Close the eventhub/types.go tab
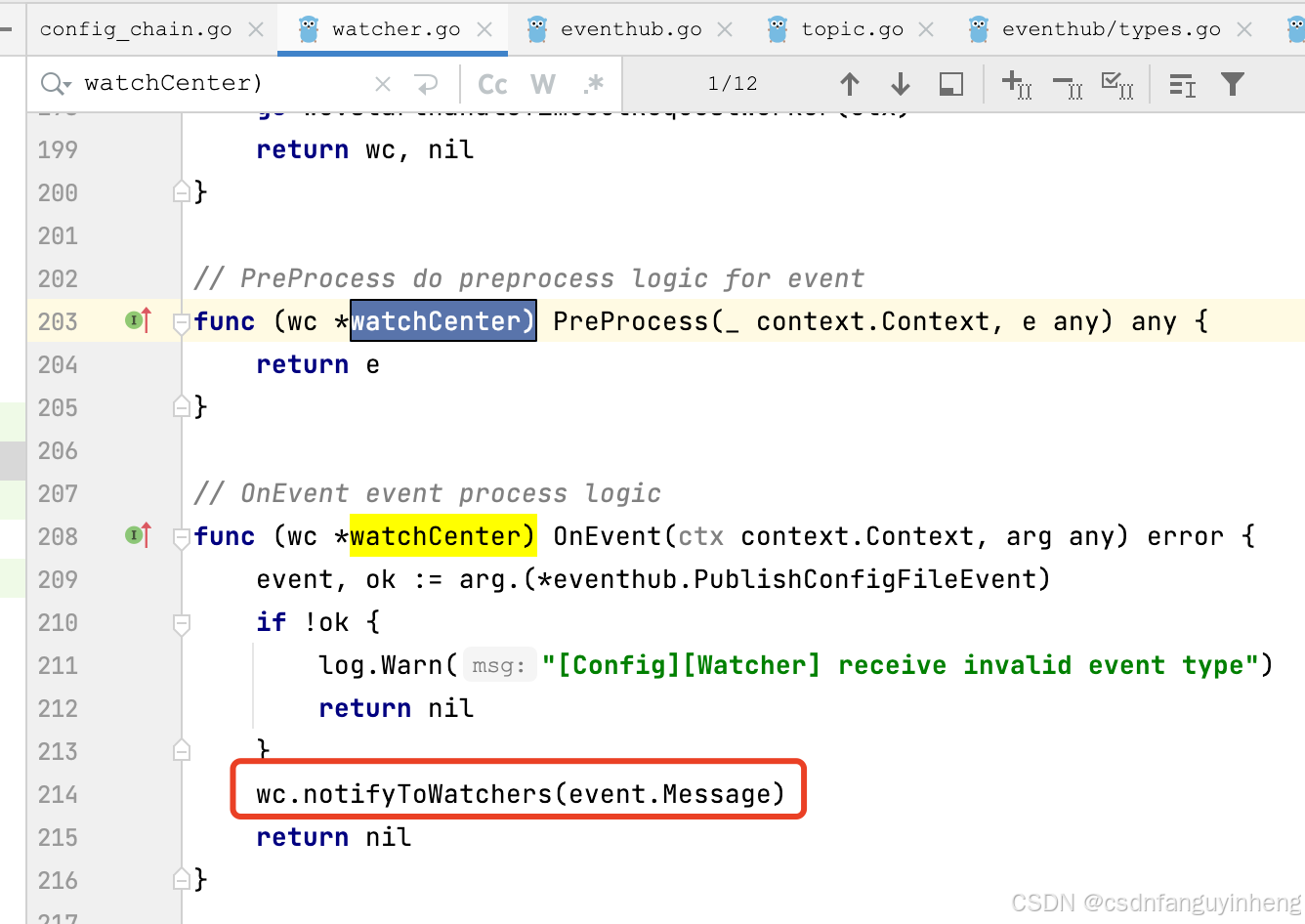 click(1244, 29)
